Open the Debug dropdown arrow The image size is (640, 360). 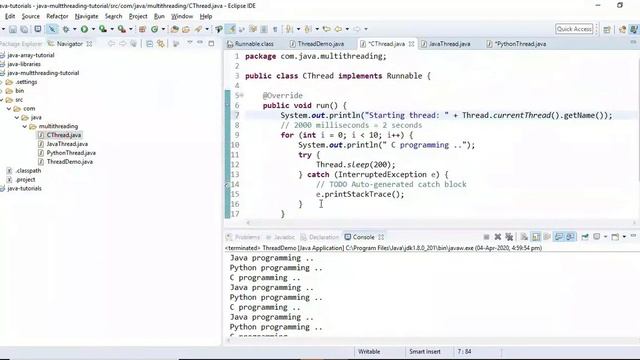pyautogui.click(x=74, y=29)
